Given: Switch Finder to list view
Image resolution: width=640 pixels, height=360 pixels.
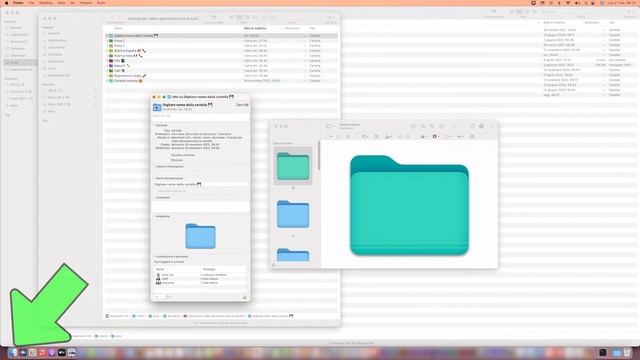Looking at the screenshot, I should (x=240, y=17).
